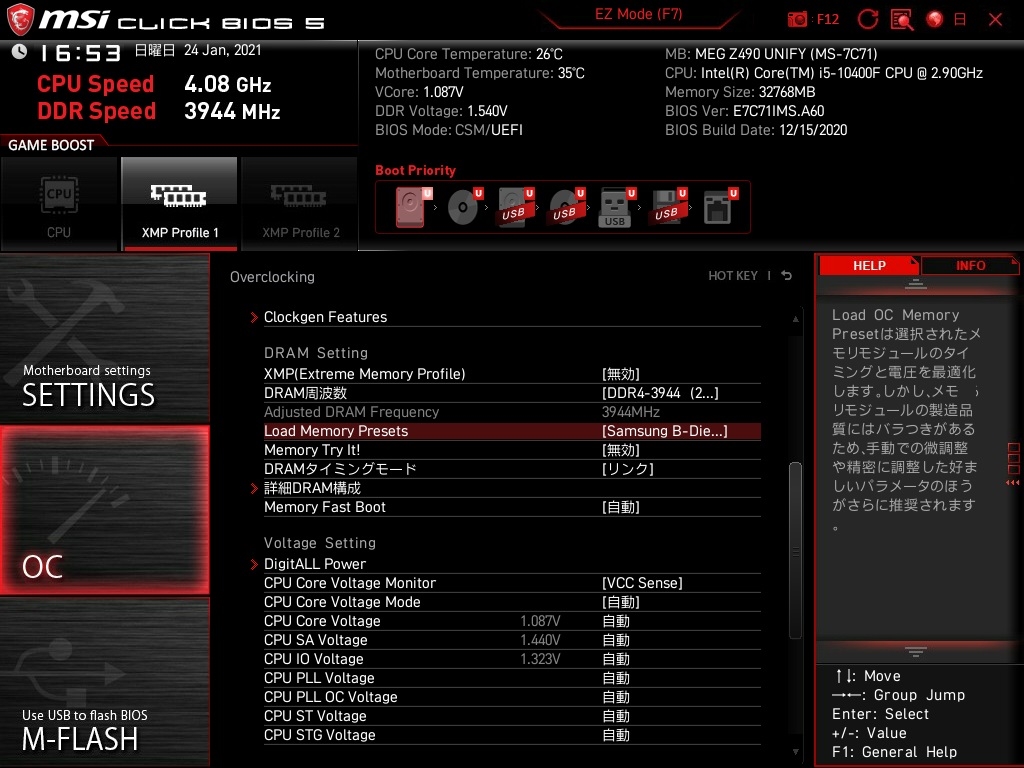Click the red side panel arrows handle
The height and width of the screenshot is (768, 1024).
click(x=1013, y=483)
